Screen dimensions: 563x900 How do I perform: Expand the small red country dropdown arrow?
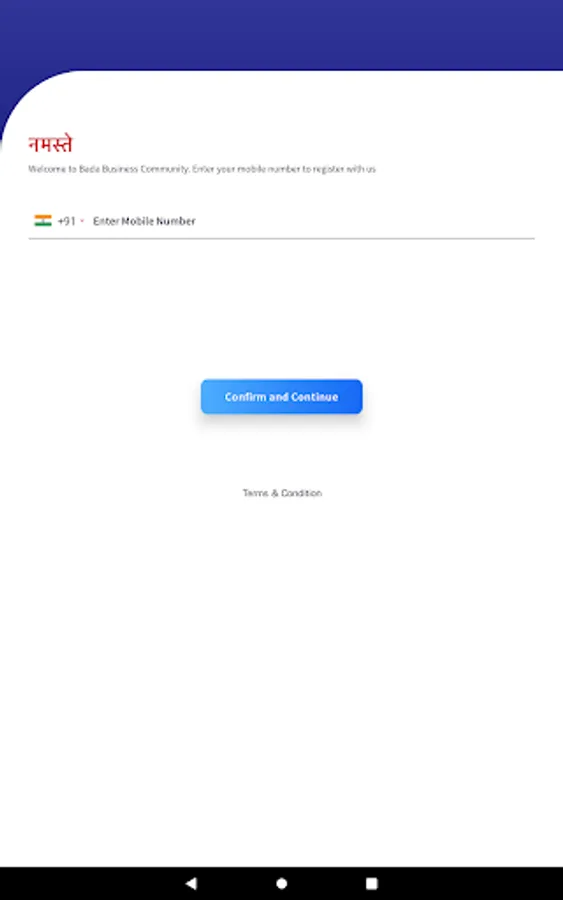click(82, 221)
